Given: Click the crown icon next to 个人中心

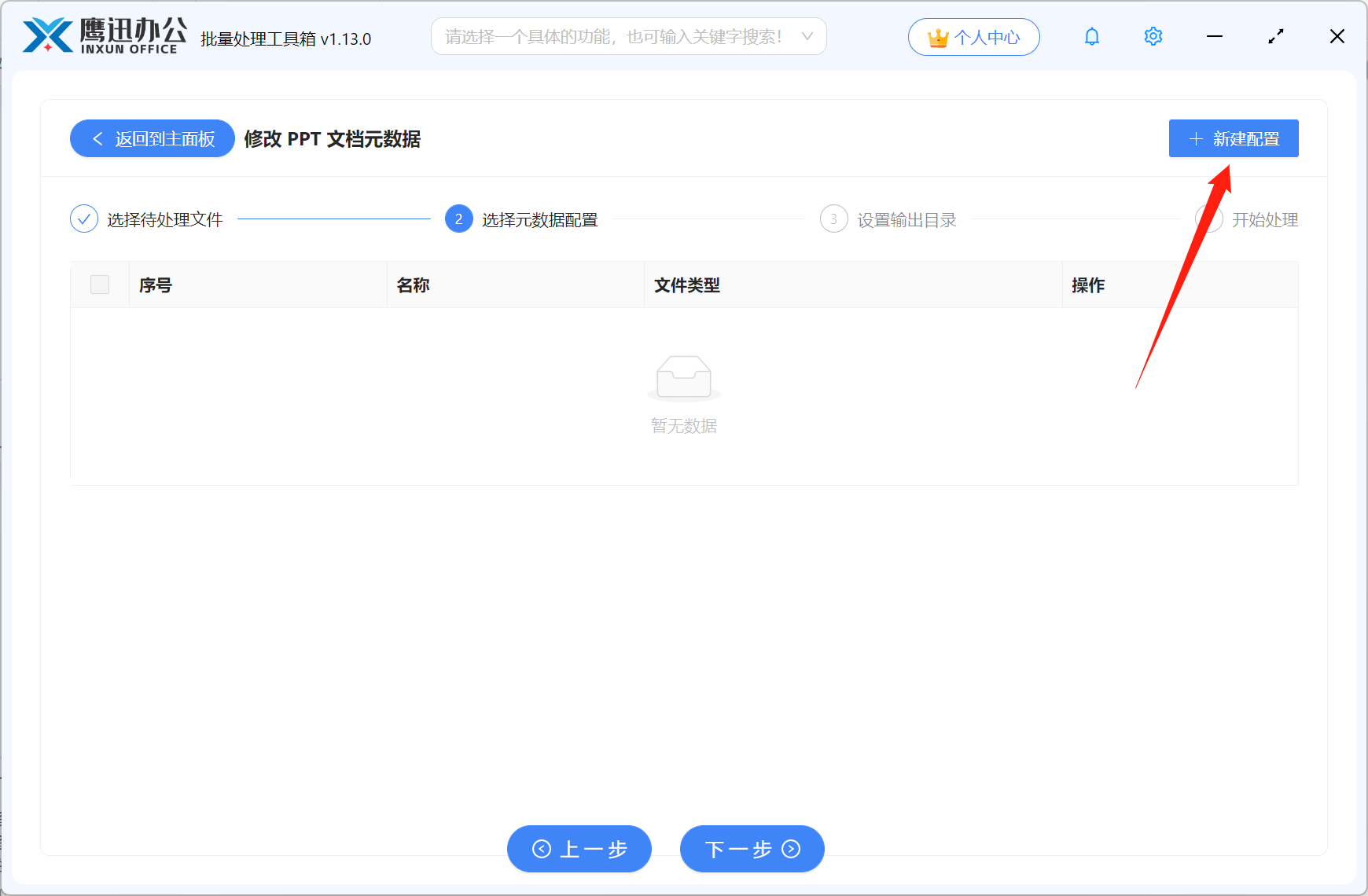Looking at the screenshot, I should [938, 36].
